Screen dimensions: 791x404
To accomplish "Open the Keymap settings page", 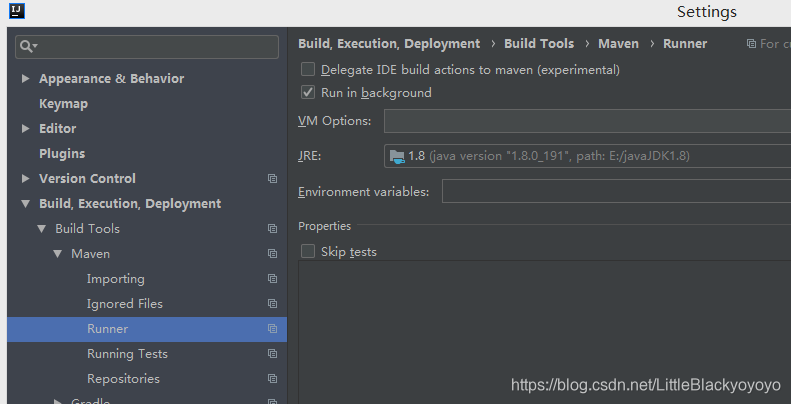I will [63, 104].
